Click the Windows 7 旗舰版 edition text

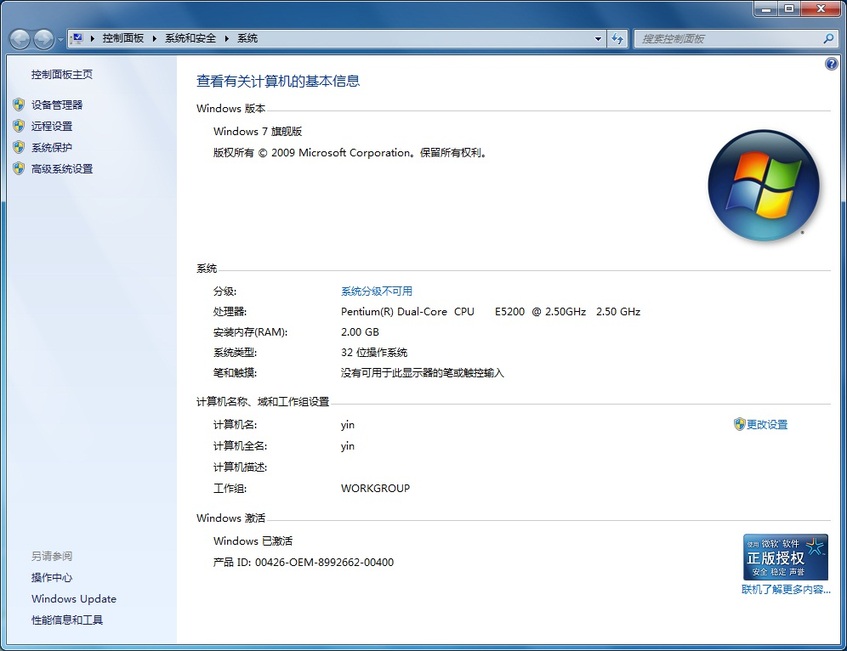click(258, 131)
